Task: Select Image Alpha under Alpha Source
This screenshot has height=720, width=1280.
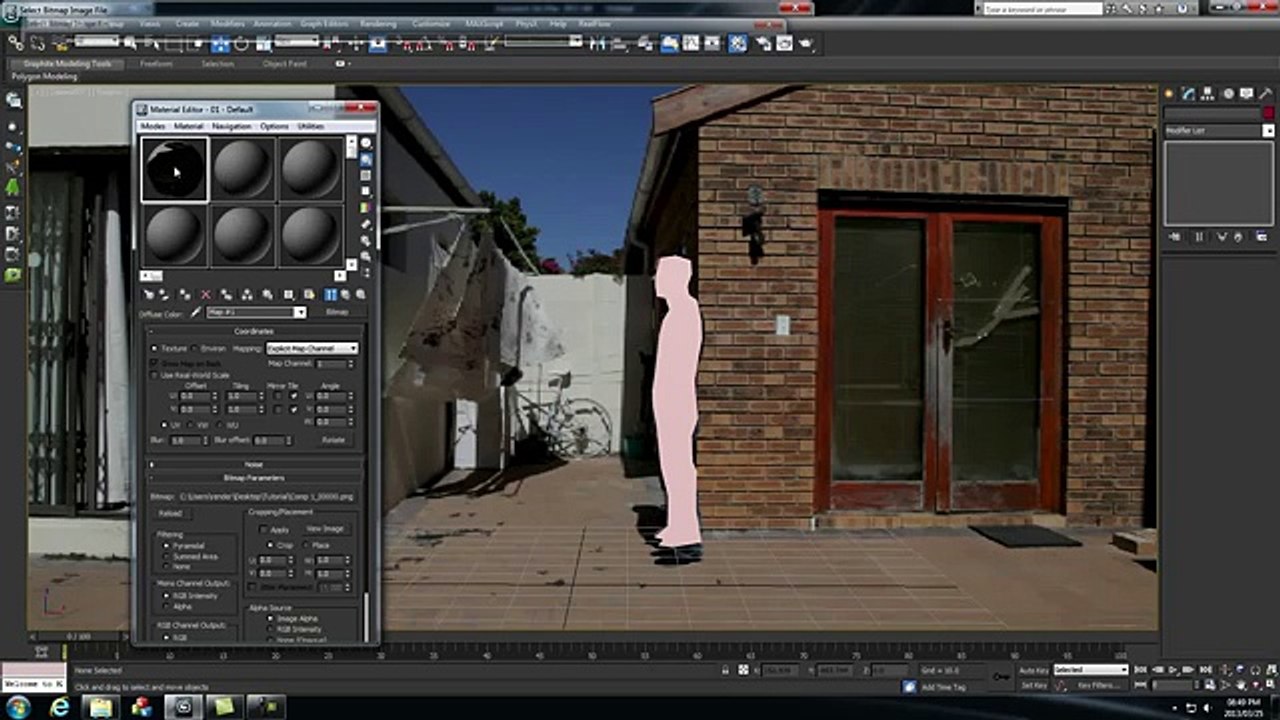Action: click(x=270, y=619)
